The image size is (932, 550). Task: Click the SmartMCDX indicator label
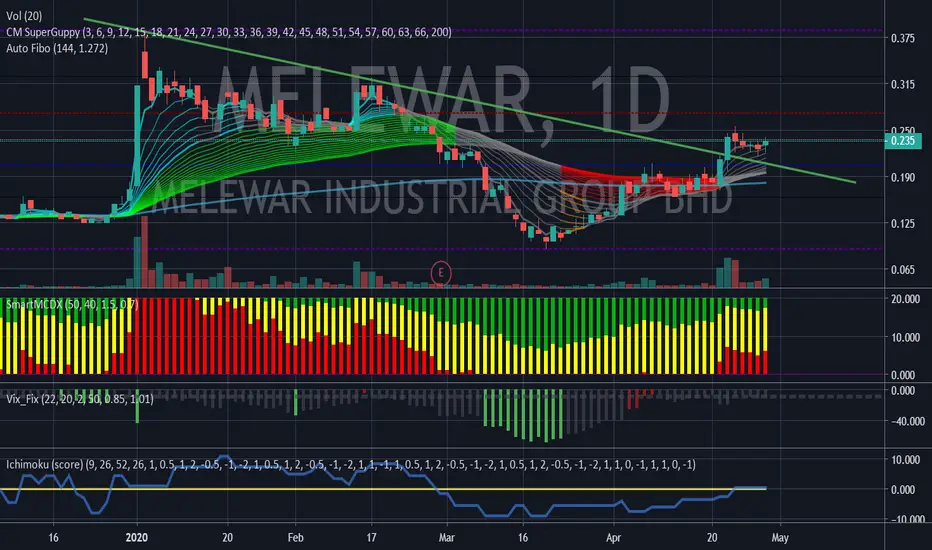click(x=73, y=304)
